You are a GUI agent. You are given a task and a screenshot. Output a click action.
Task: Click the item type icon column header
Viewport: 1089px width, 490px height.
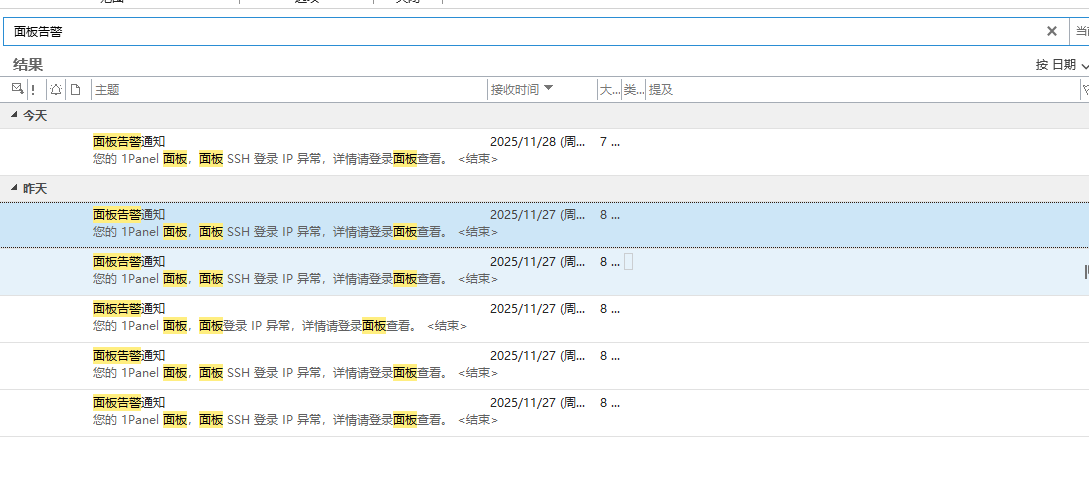[17, 90]
